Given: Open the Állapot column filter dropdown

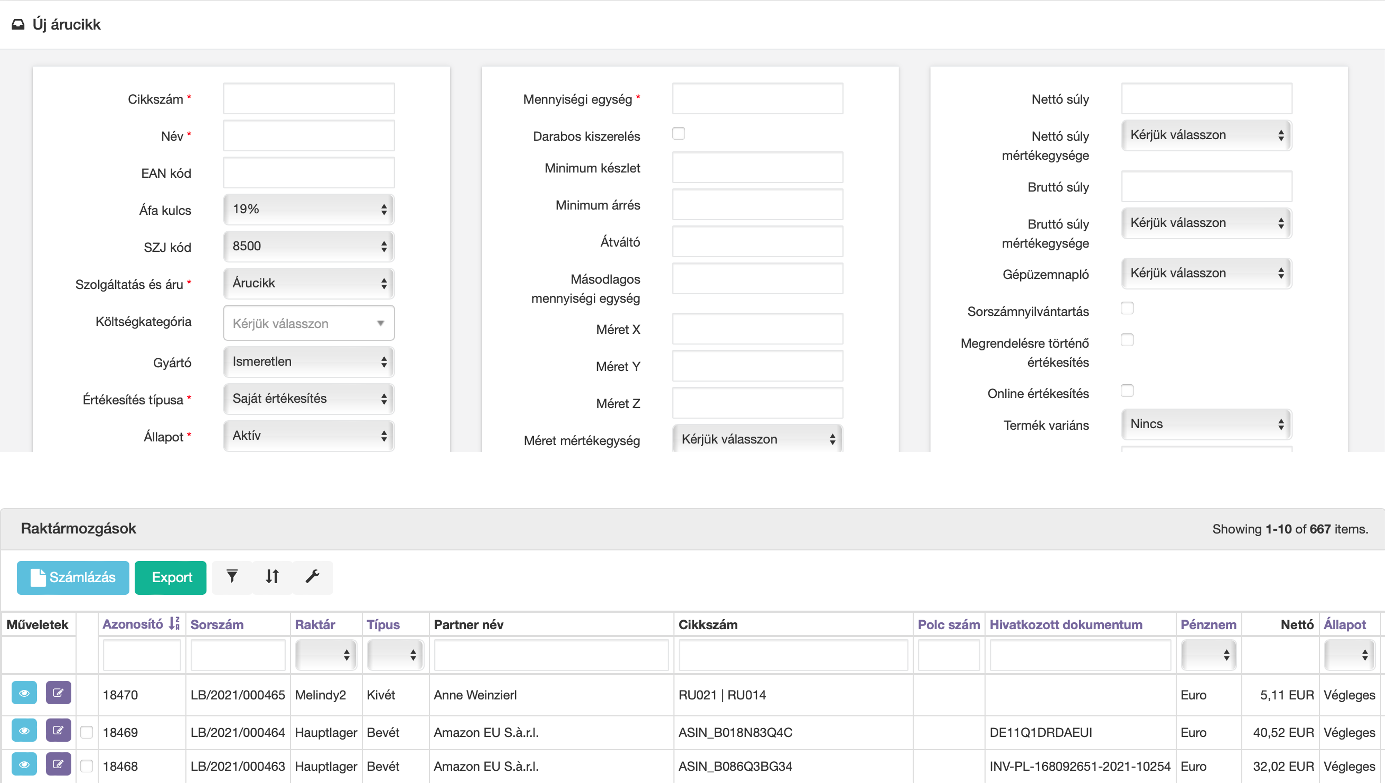Looking at the screenshot, I should [1350, 655].
